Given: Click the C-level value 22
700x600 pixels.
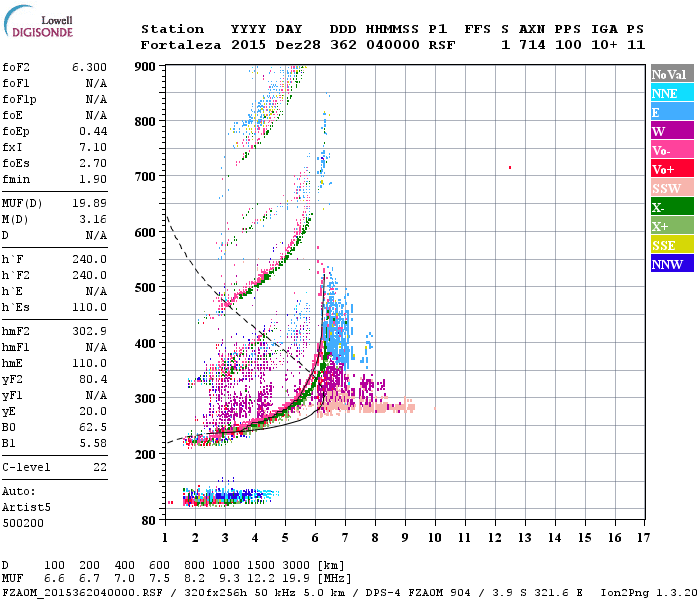Looking at the screenshot, I should coord(100,467).
